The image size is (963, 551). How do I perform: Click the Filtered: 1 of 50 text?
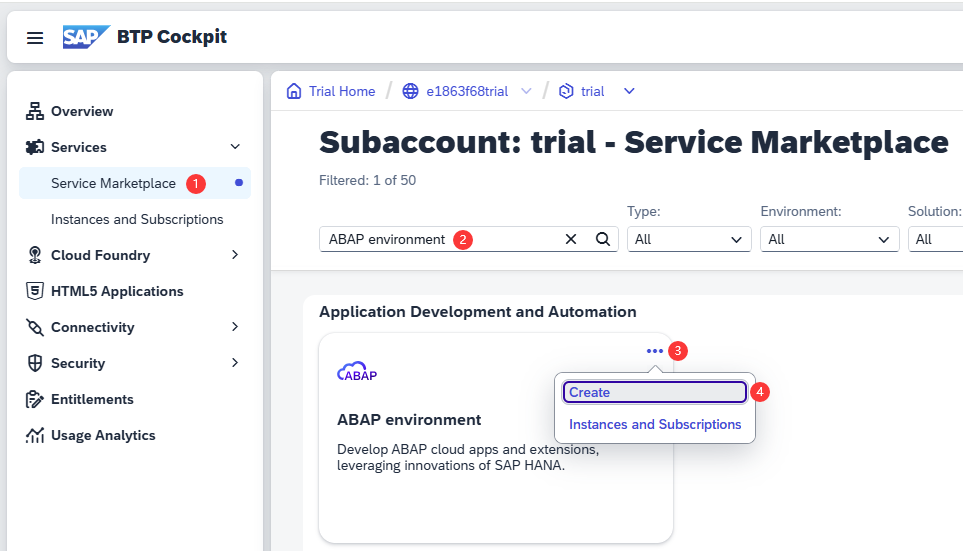click(367, 180)
